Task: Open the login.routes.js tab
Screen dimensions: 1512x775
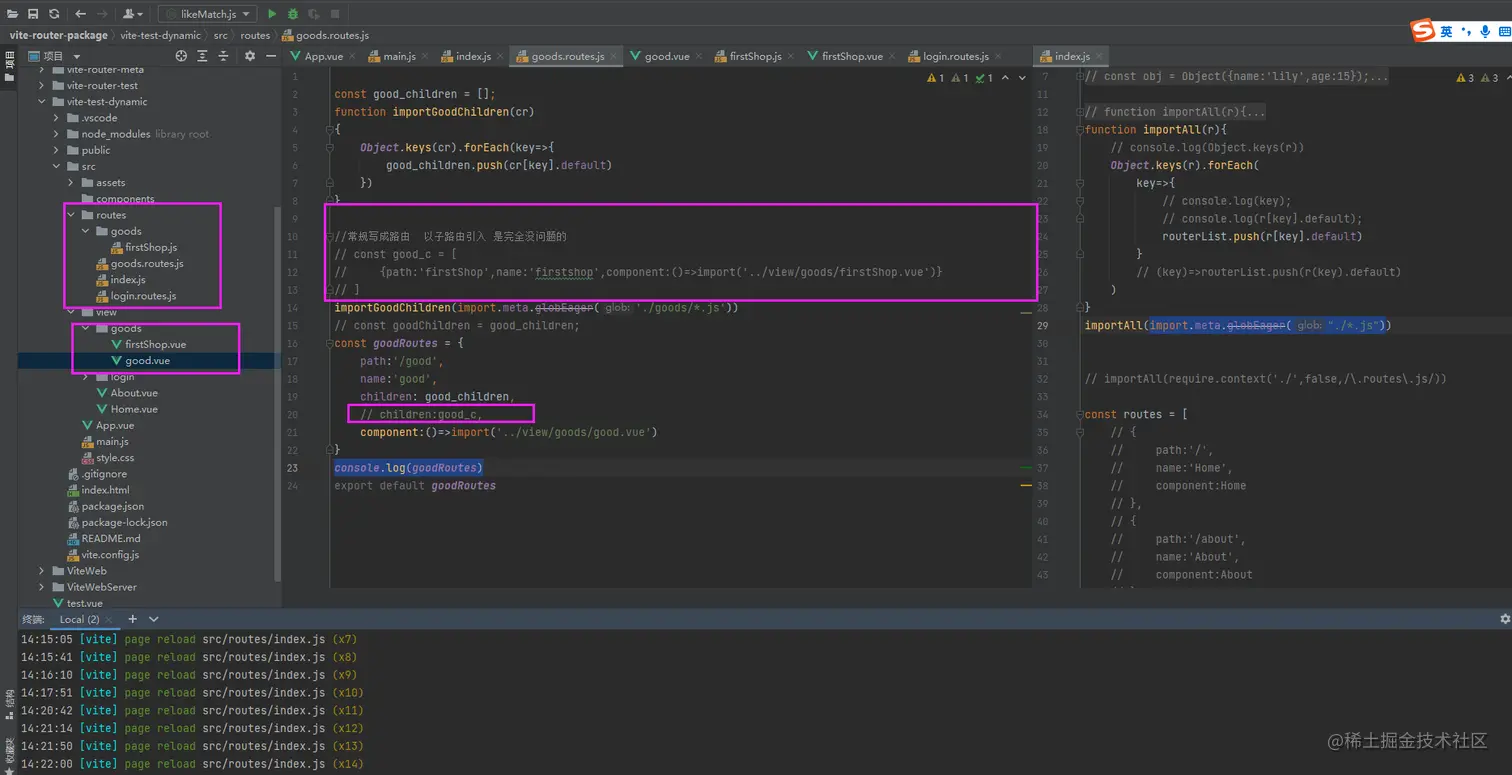Action: [x=954, y=56]
